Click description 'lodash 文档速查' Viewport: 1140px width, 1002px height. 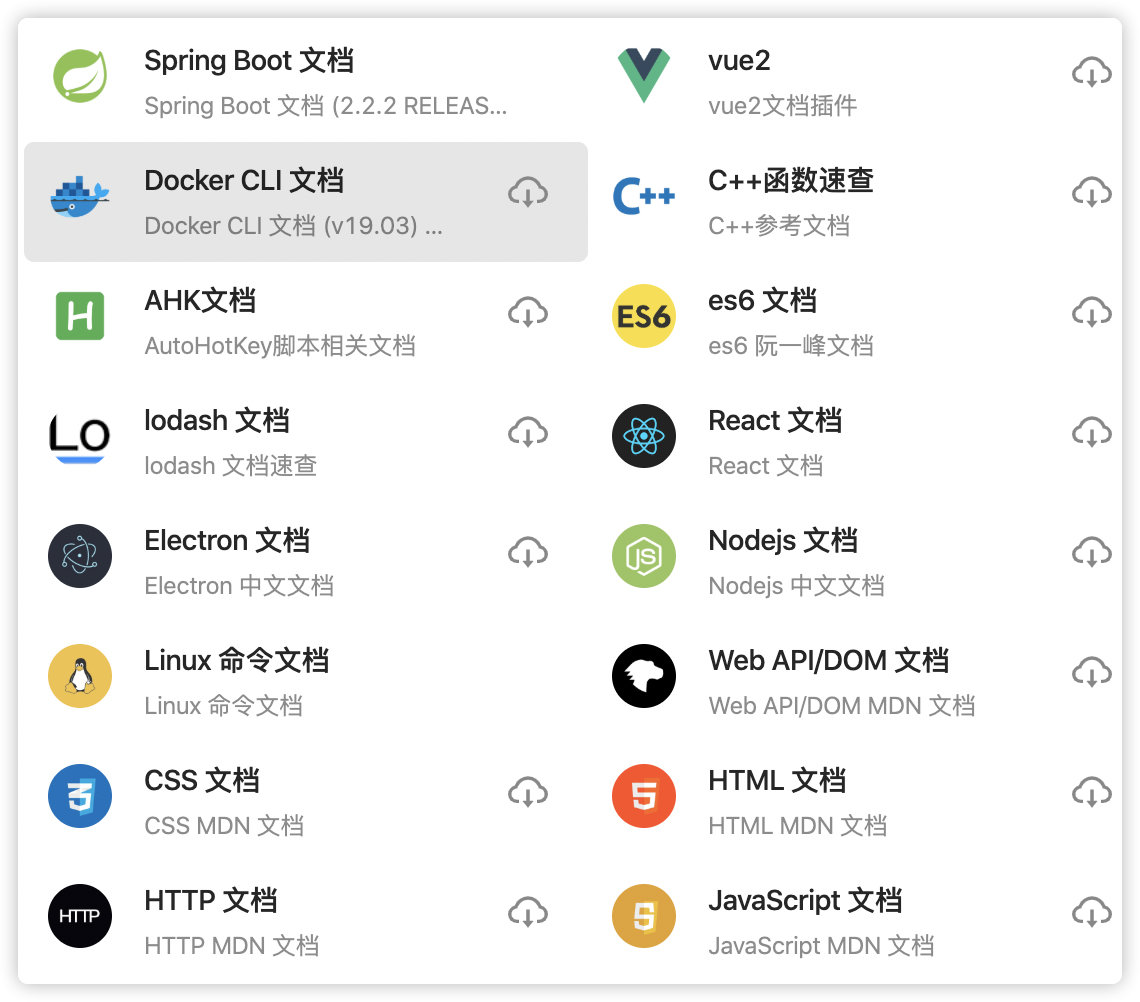click(230, 465)
